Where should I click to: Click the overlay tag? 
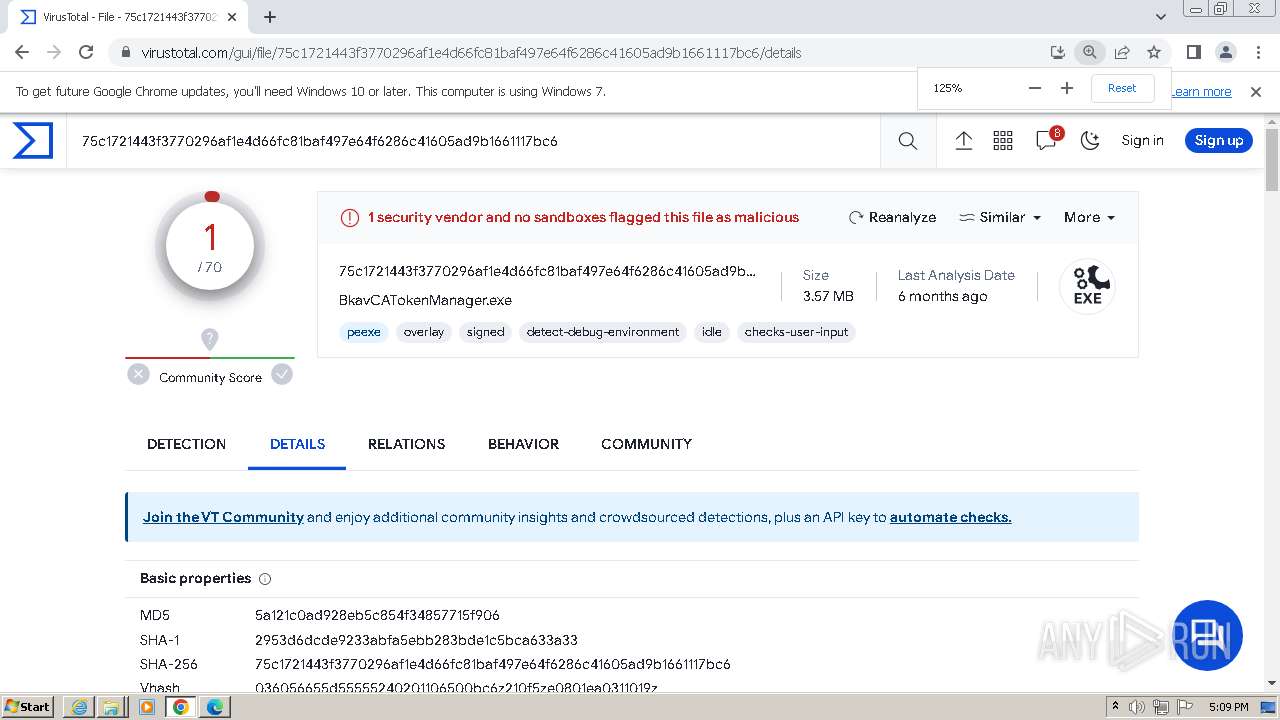click(x=424, y=332)
